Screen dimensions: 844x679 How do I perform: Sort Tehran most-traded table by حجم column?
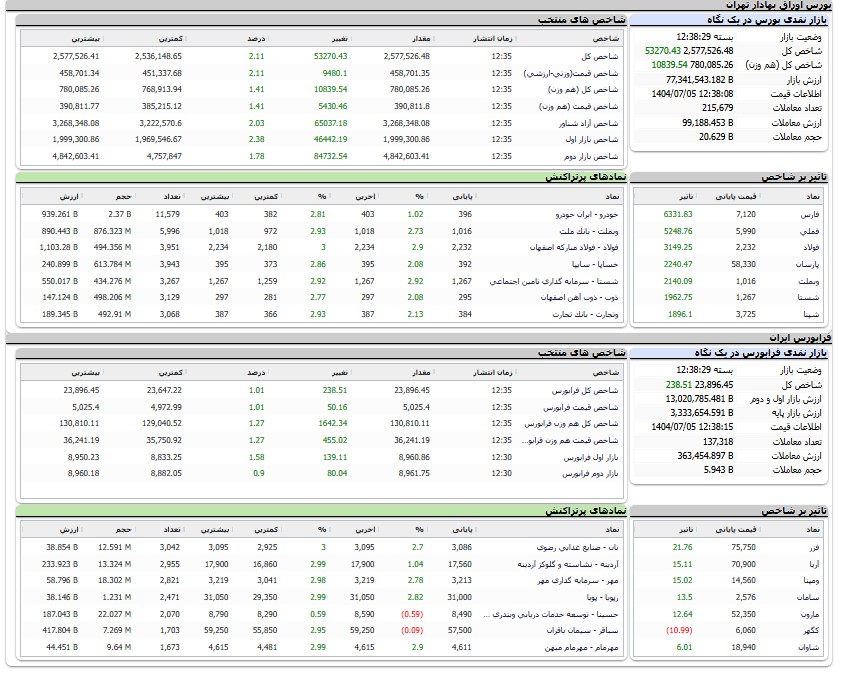123,197
